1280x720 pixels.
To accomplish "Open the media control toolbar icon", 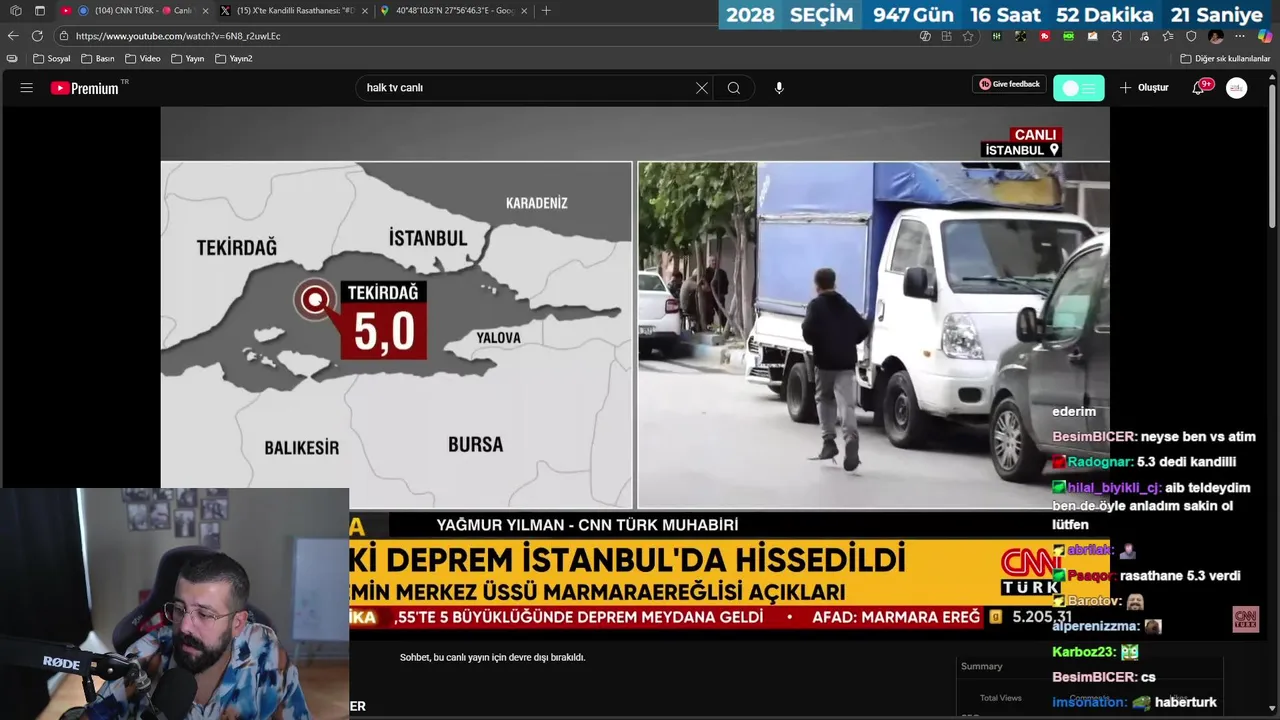I will [1144, 36].
